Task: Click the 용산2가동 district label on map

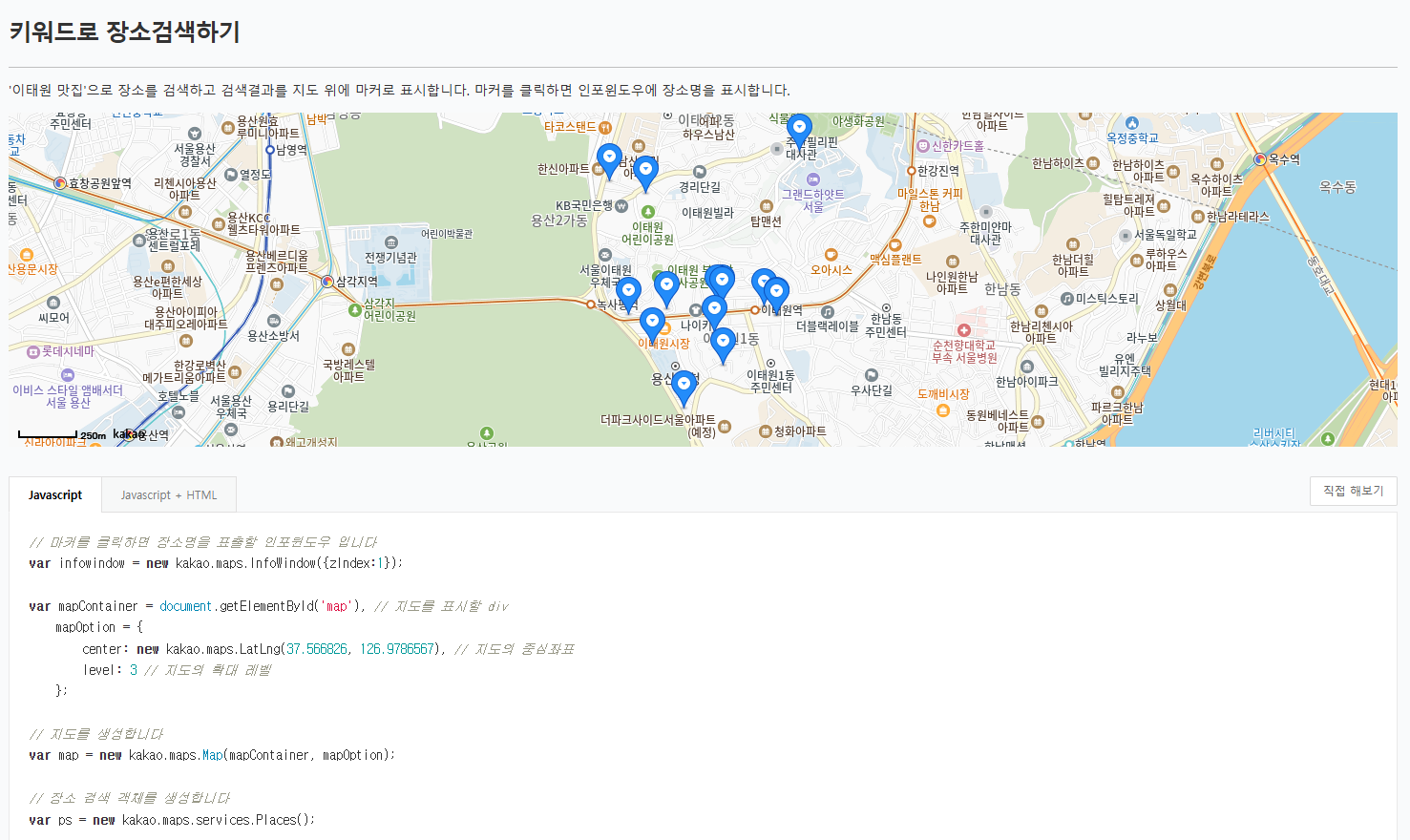Action: click(x=559, y=220)
